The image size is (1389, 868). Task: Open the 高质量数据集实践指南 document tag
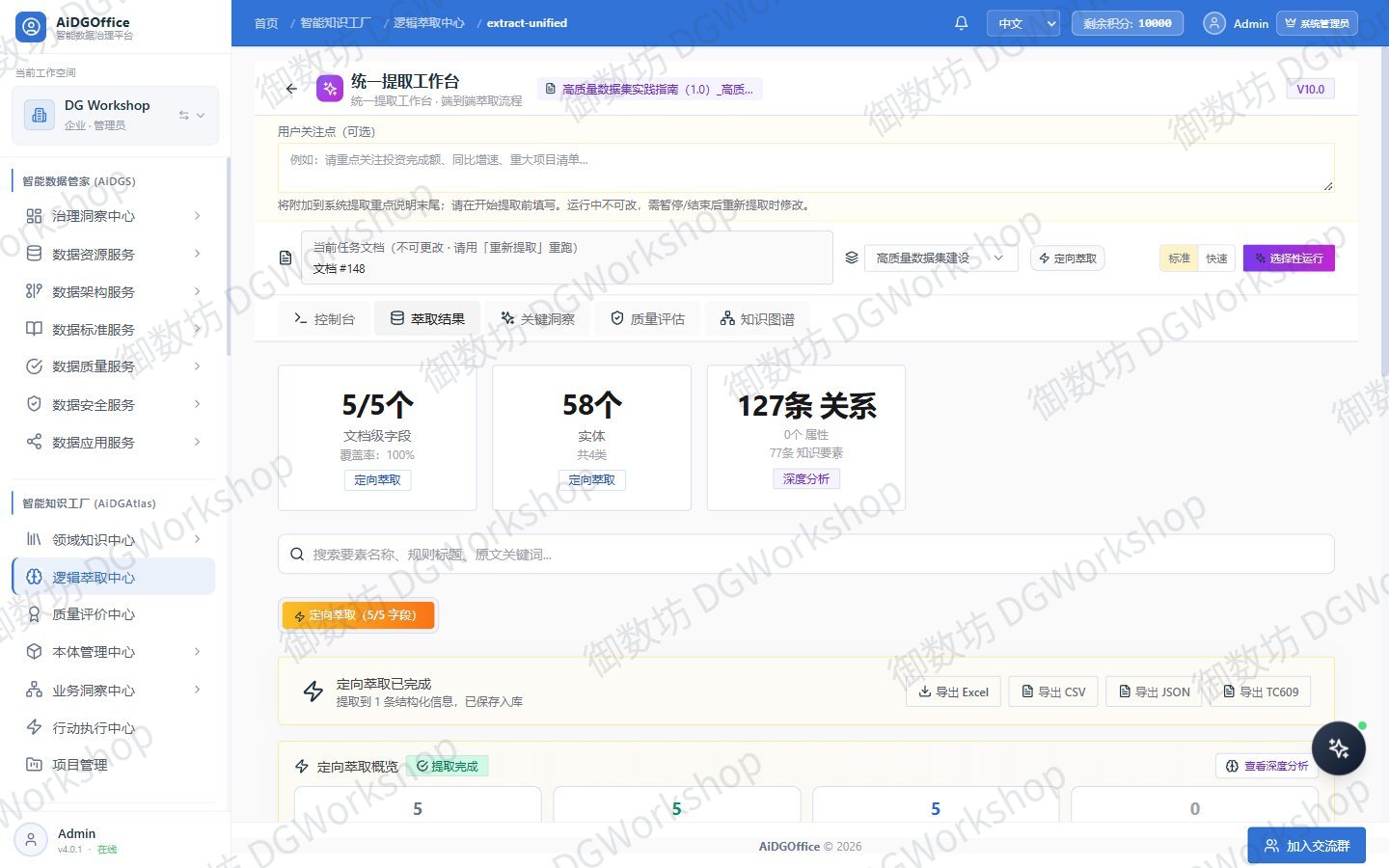click(650, 89)
